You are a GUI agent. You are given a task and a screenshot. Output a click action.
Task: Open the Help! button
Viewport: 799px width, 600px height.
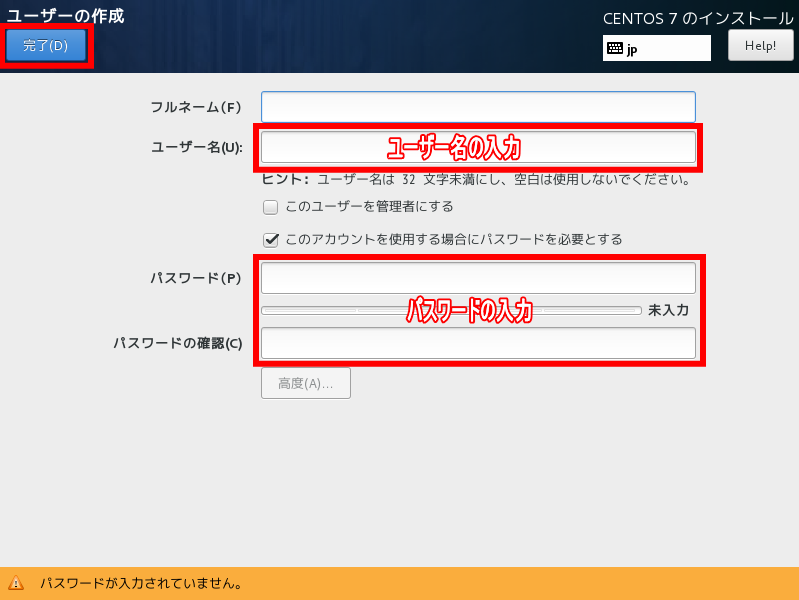(760, 45)
